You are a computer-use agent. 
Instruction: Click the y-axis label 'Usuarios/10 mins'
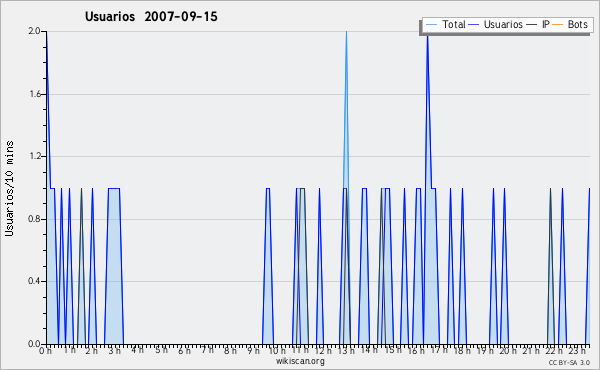click(9, 188)
